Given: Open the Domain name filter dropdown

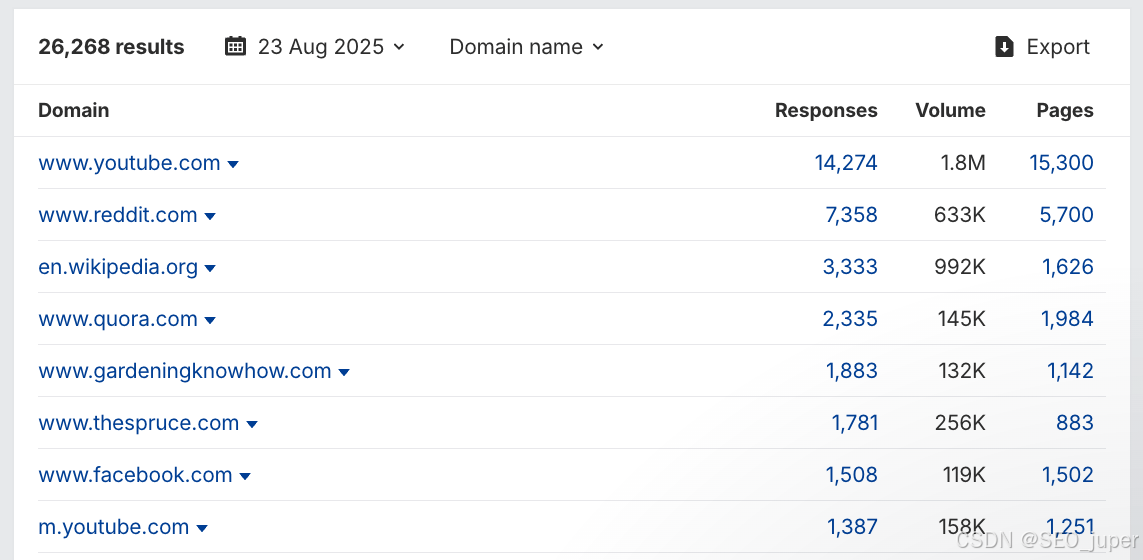Looking at the screenshot, I should (x=527, y=47).
